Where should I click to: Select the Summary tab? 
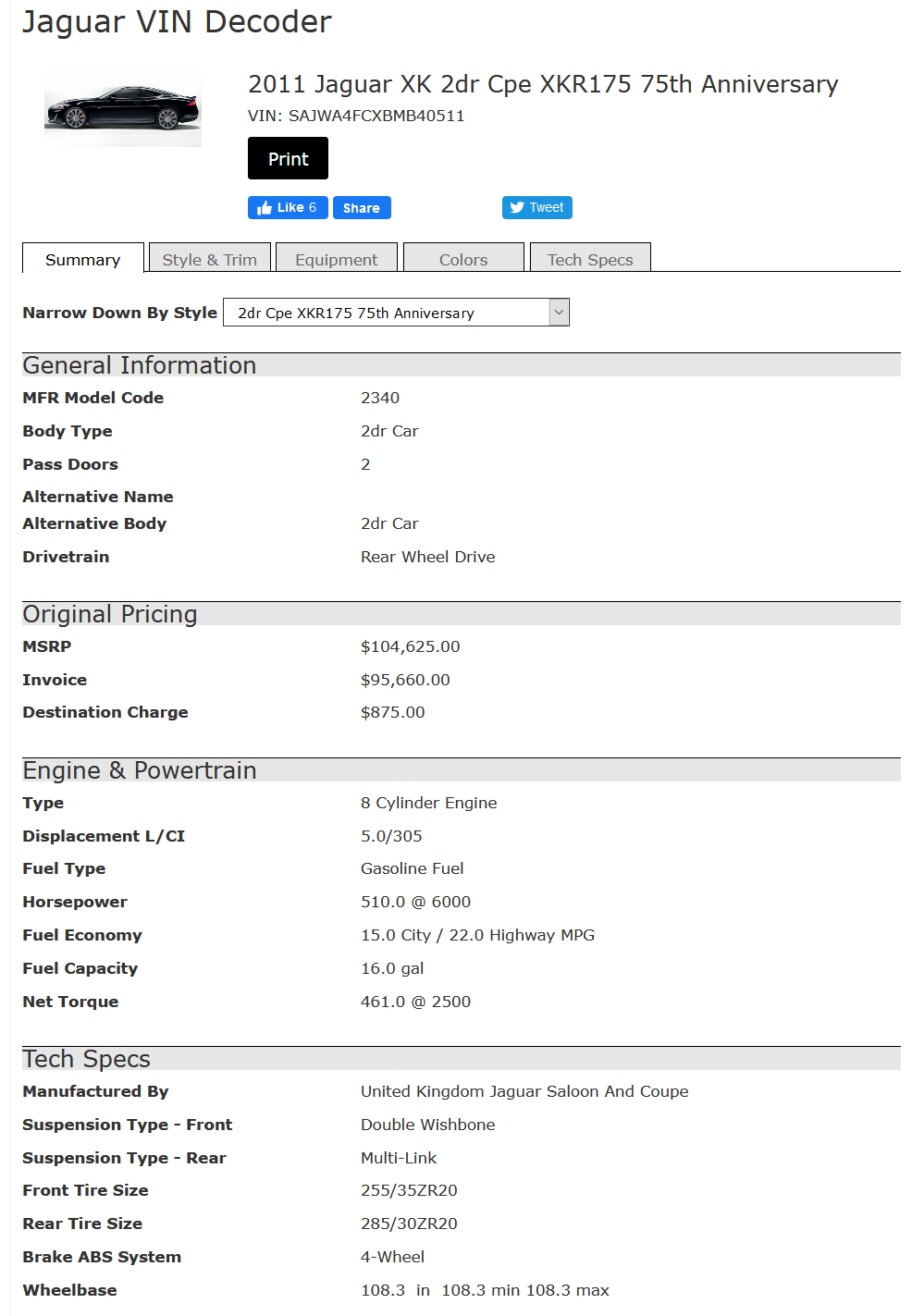(83, 259)
